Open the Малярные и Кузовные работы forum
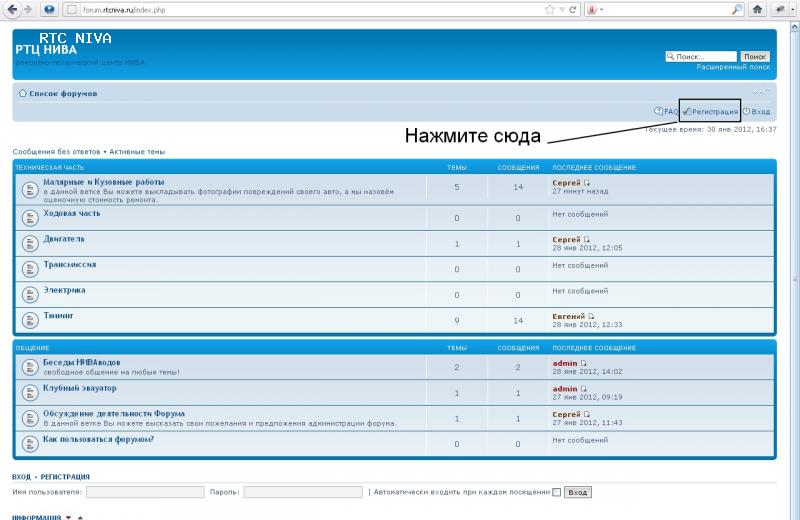Screen dimensions: 800x520 point(104,182)
